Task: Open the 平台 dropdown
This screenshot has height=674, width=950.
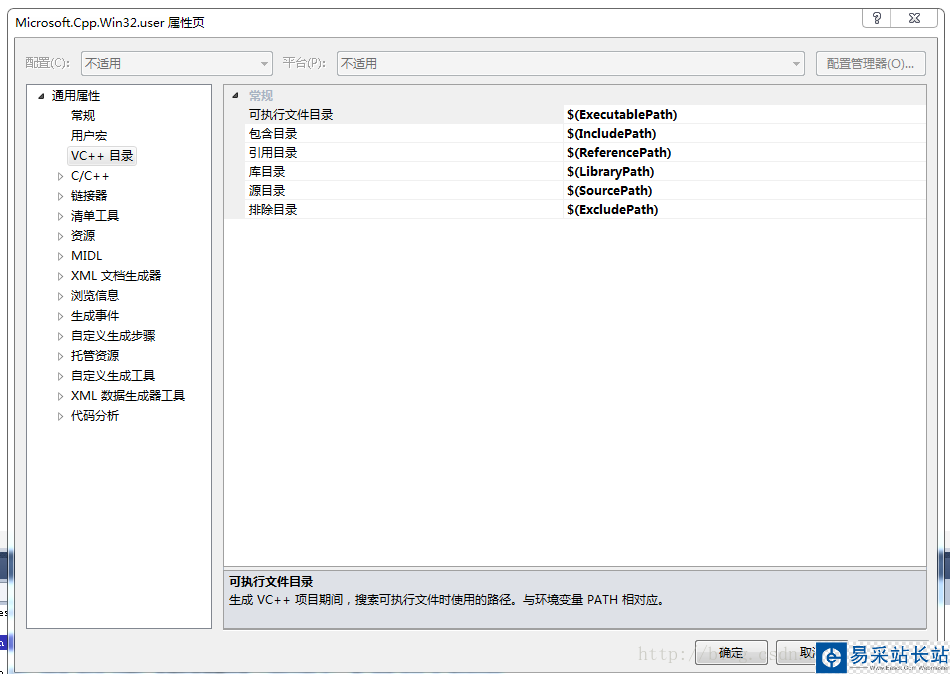Action: [x=570, y=64]
